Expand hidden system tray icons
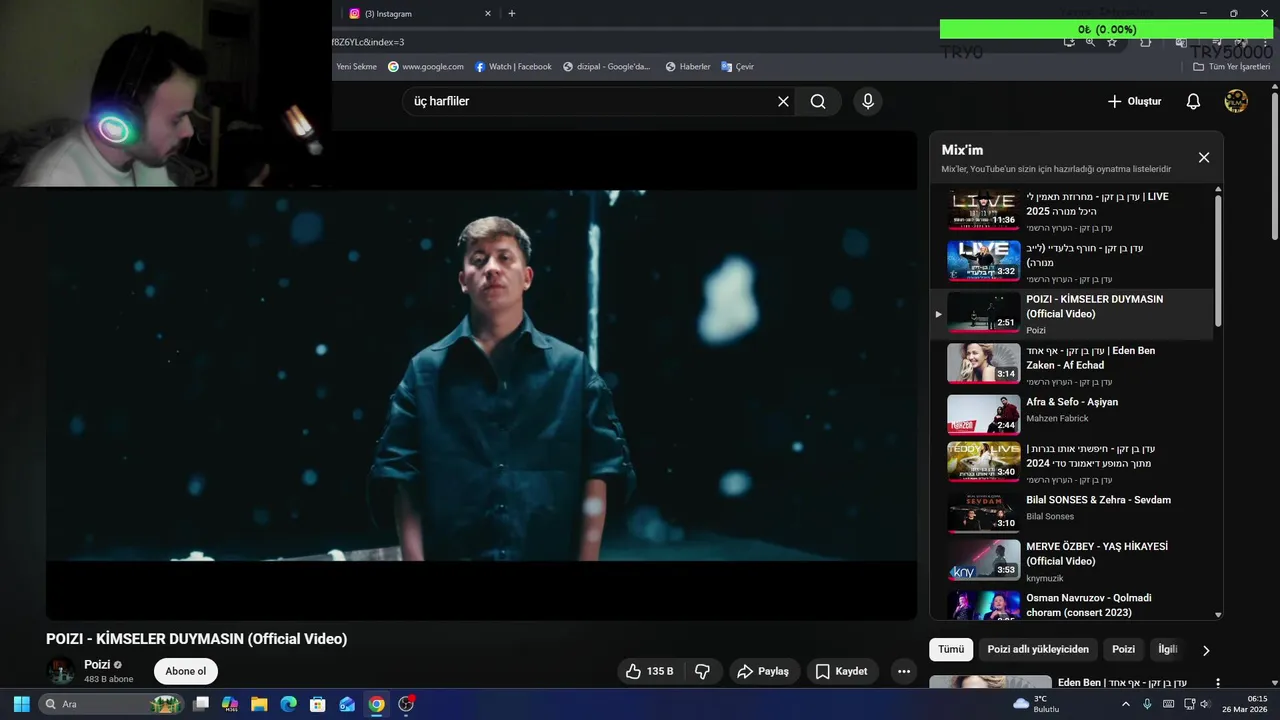This screenshot has width=1280, height=720. click(1126, 704)
